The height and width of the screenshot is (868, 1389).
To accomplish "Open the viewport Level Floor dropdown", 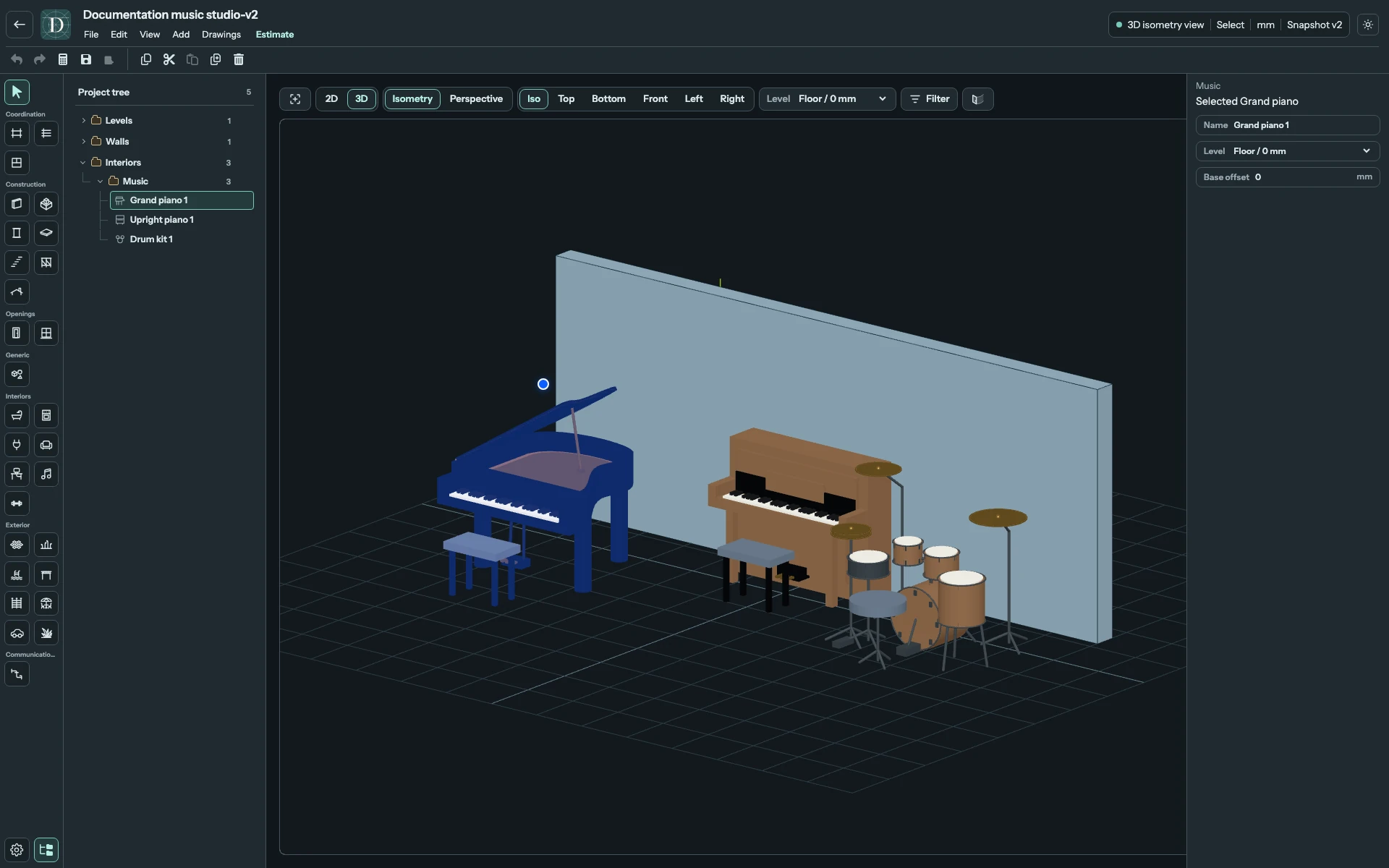I will point(828,99).
